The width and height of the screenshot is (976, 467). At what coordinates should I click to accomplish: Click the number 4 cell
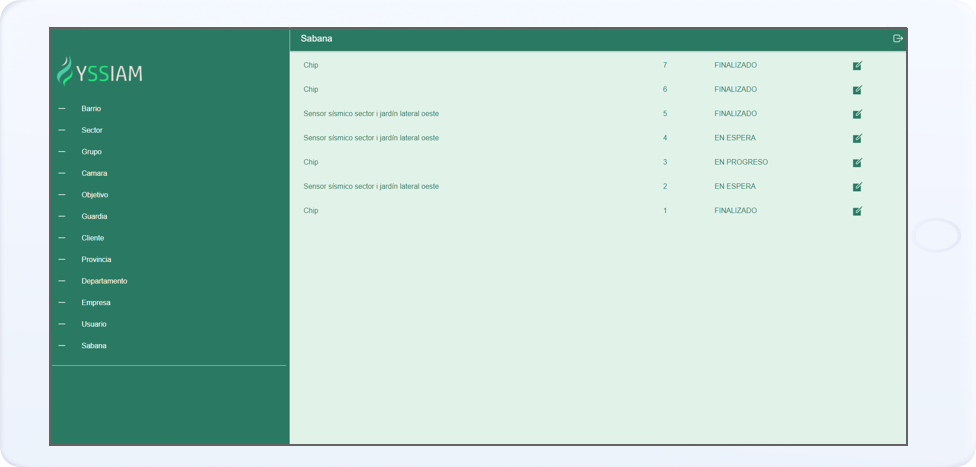[665, 138]
